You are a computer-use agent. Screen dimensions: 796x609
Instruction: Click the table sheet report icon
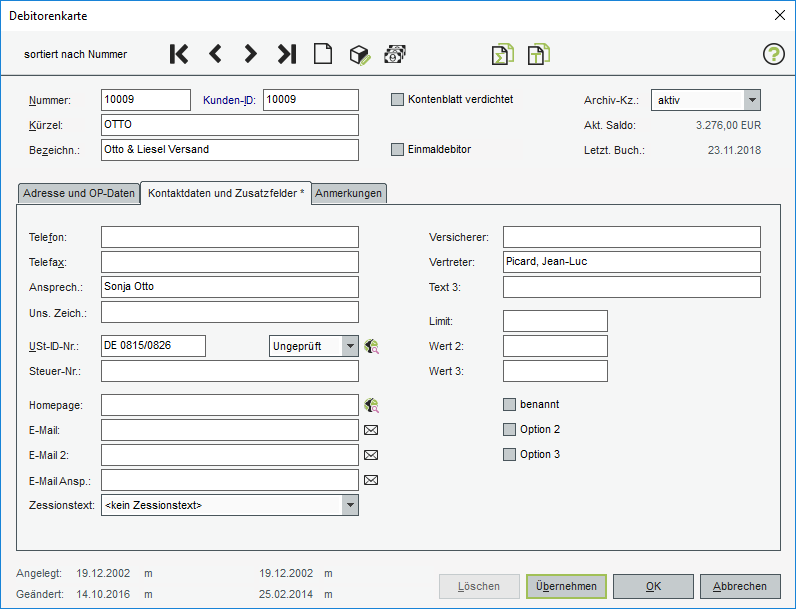[x=539, y=54]
